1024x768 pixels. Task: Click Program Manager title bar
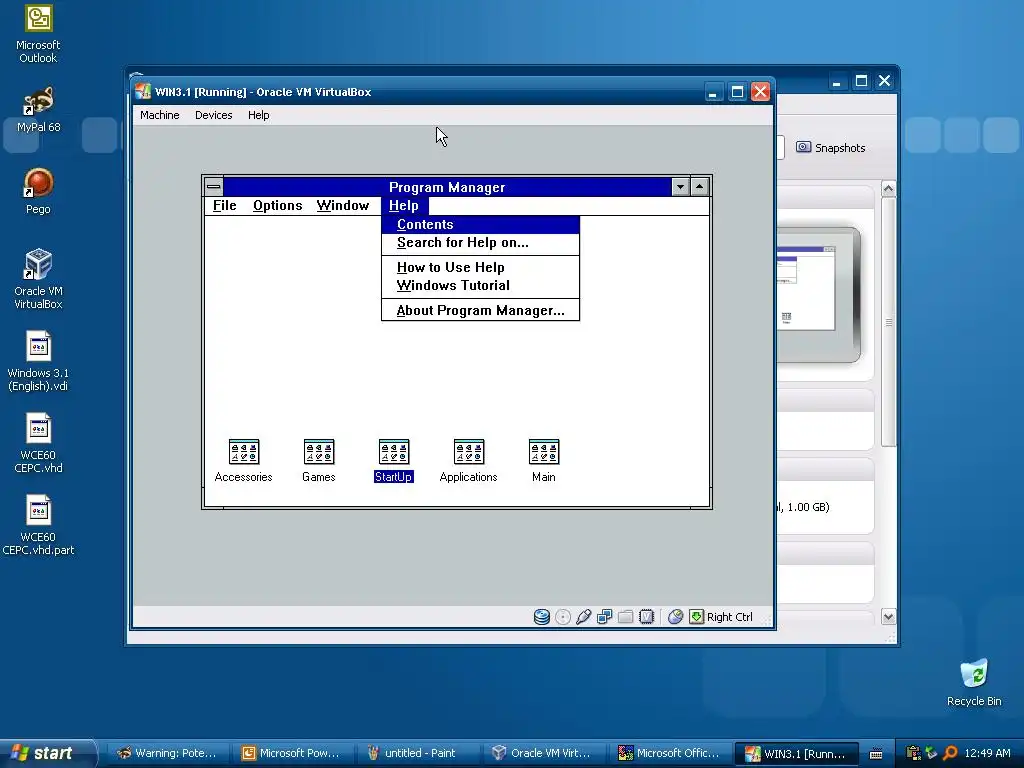pos(447,187)
